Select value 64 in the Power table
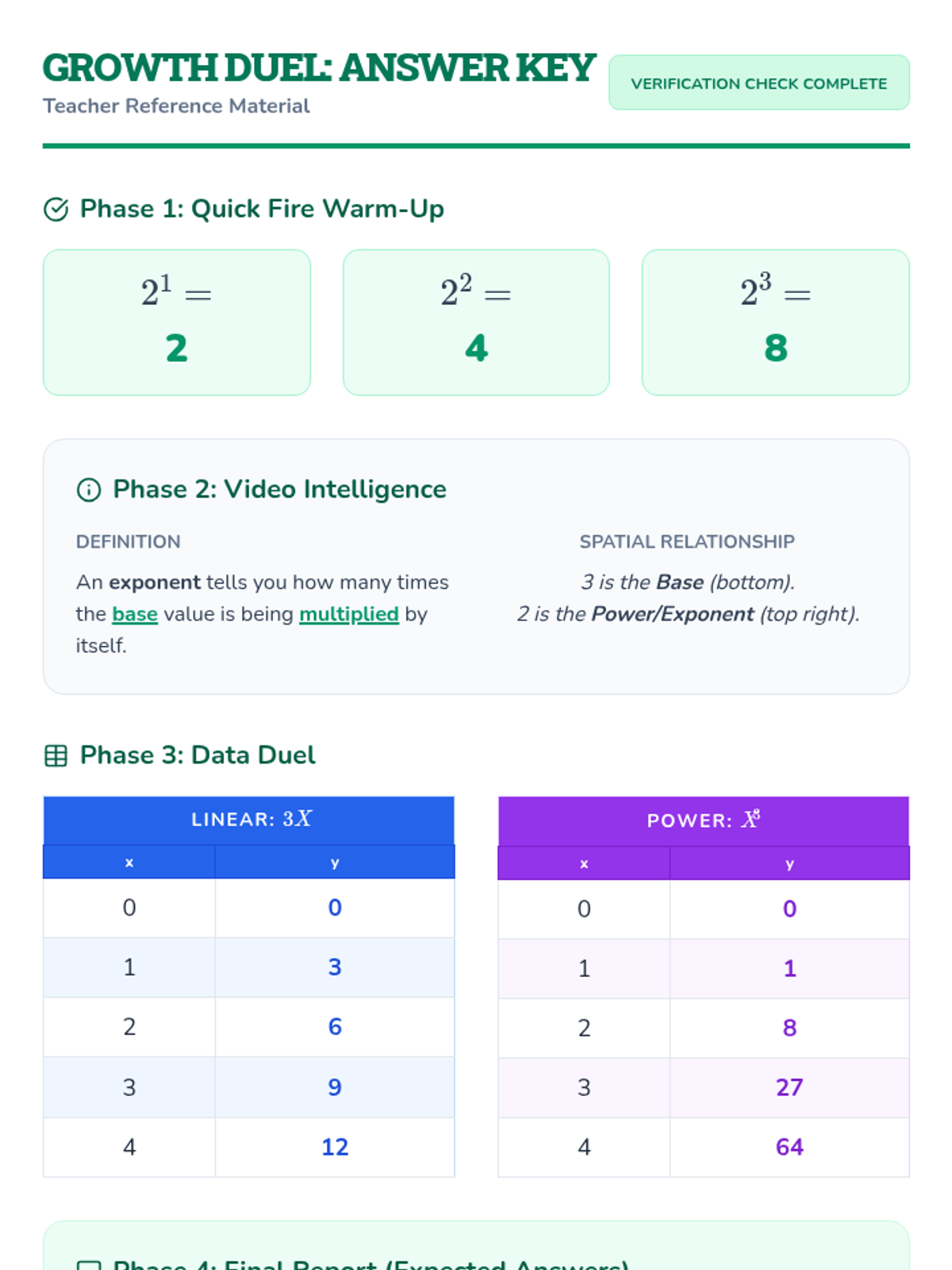The width and height of the screenshot is (952, 1270). pos(789,1147)
